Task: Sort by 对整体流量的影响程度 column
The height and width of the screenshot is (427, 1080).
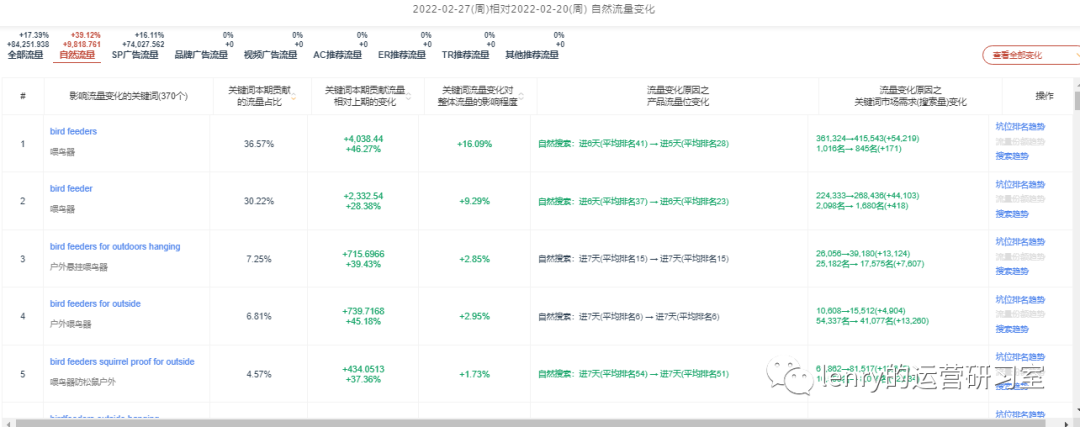Action: 521,96
